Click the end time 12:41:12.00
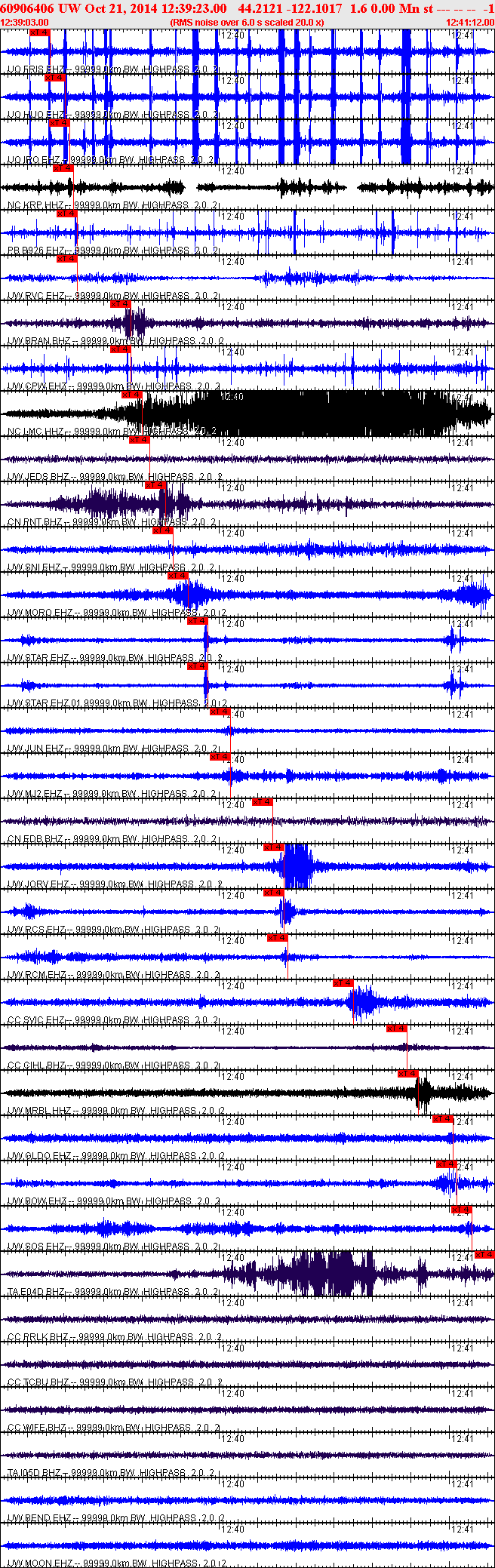495x1568 pixels. [470, 23]
